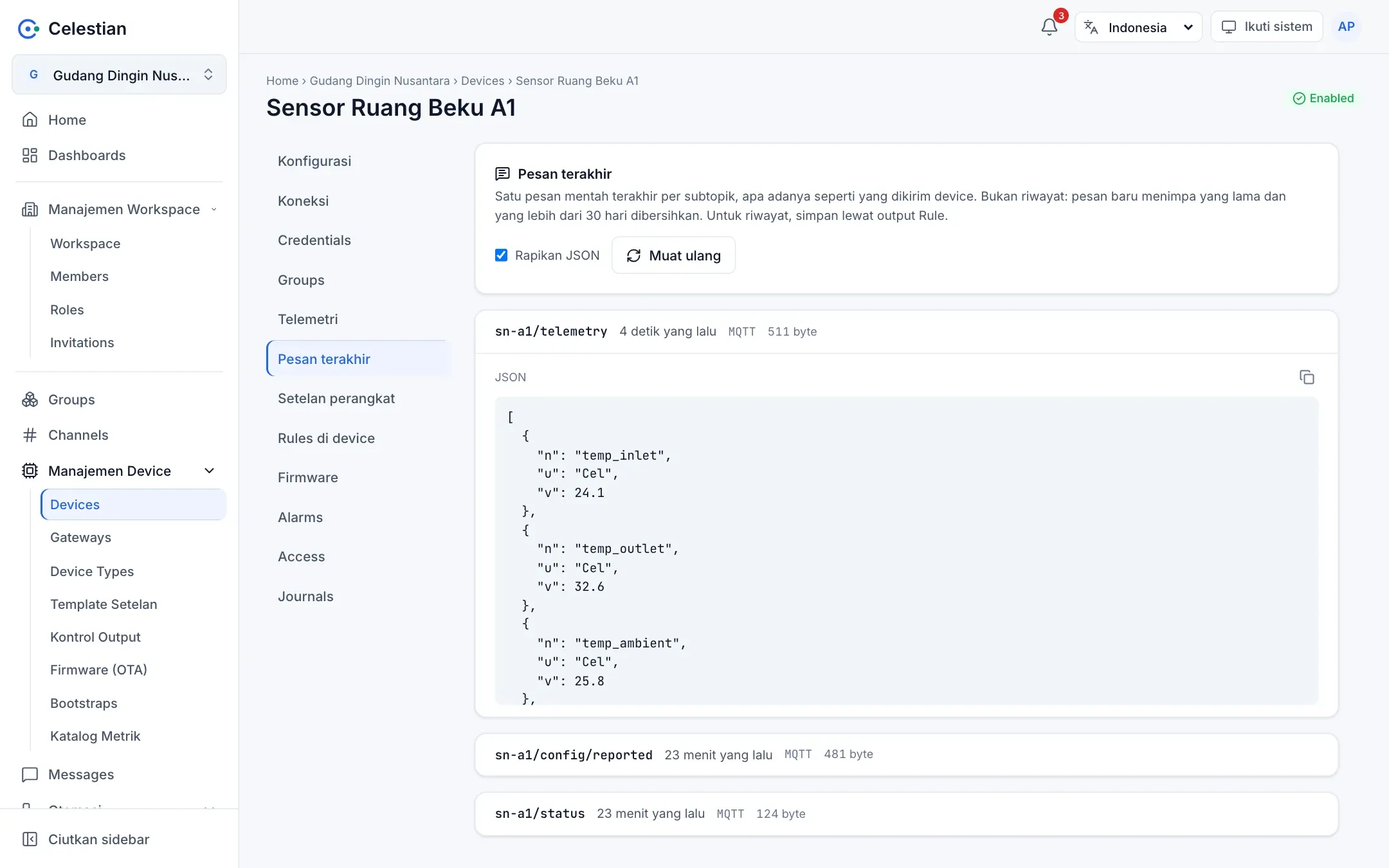Open Gateways in the sidebar
The width and height of the screenshot is (1389, 868).
(133, 538)
